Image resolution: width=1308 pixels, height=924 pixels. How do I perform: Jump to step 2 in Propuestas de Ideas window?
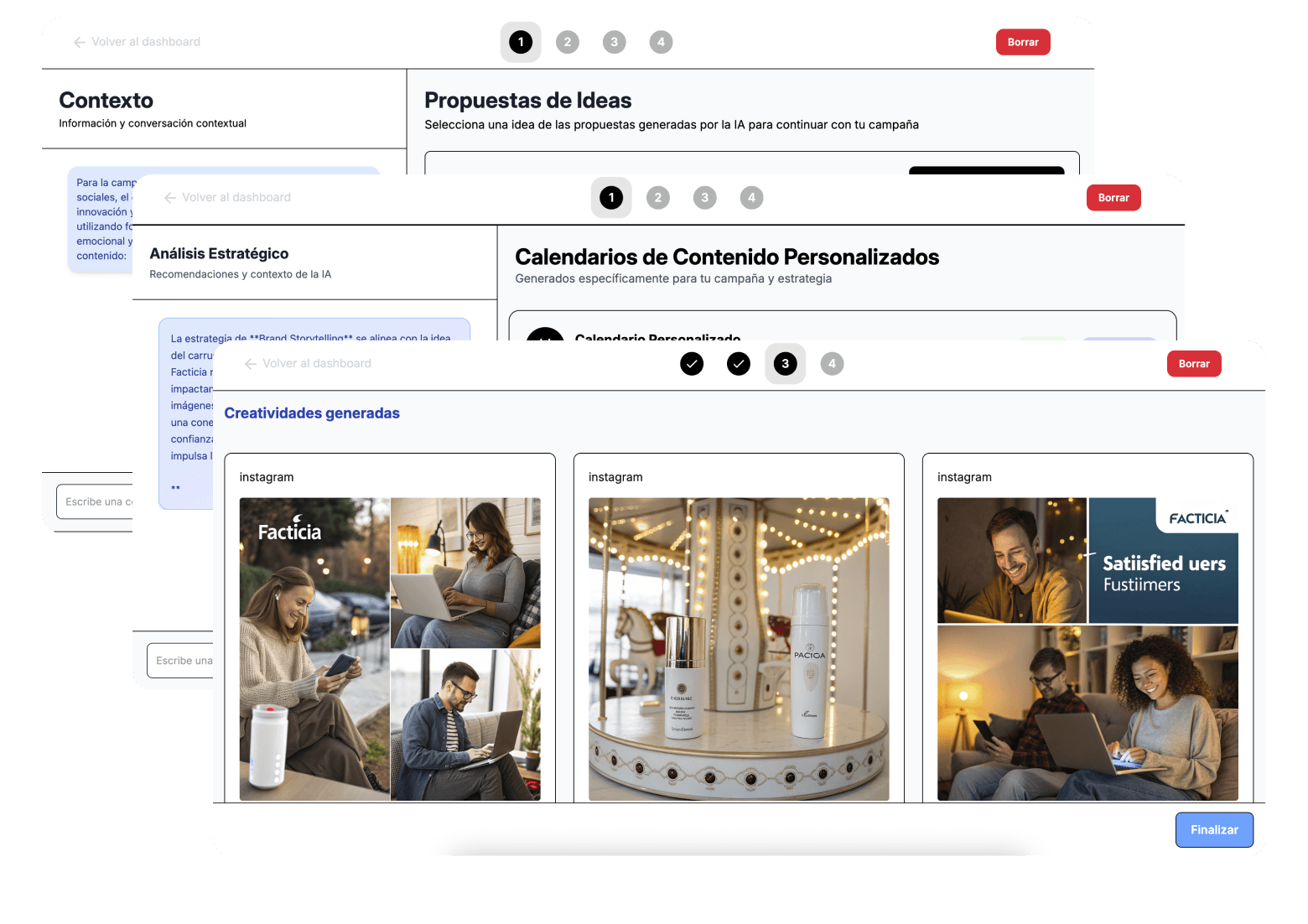[568, 42]
